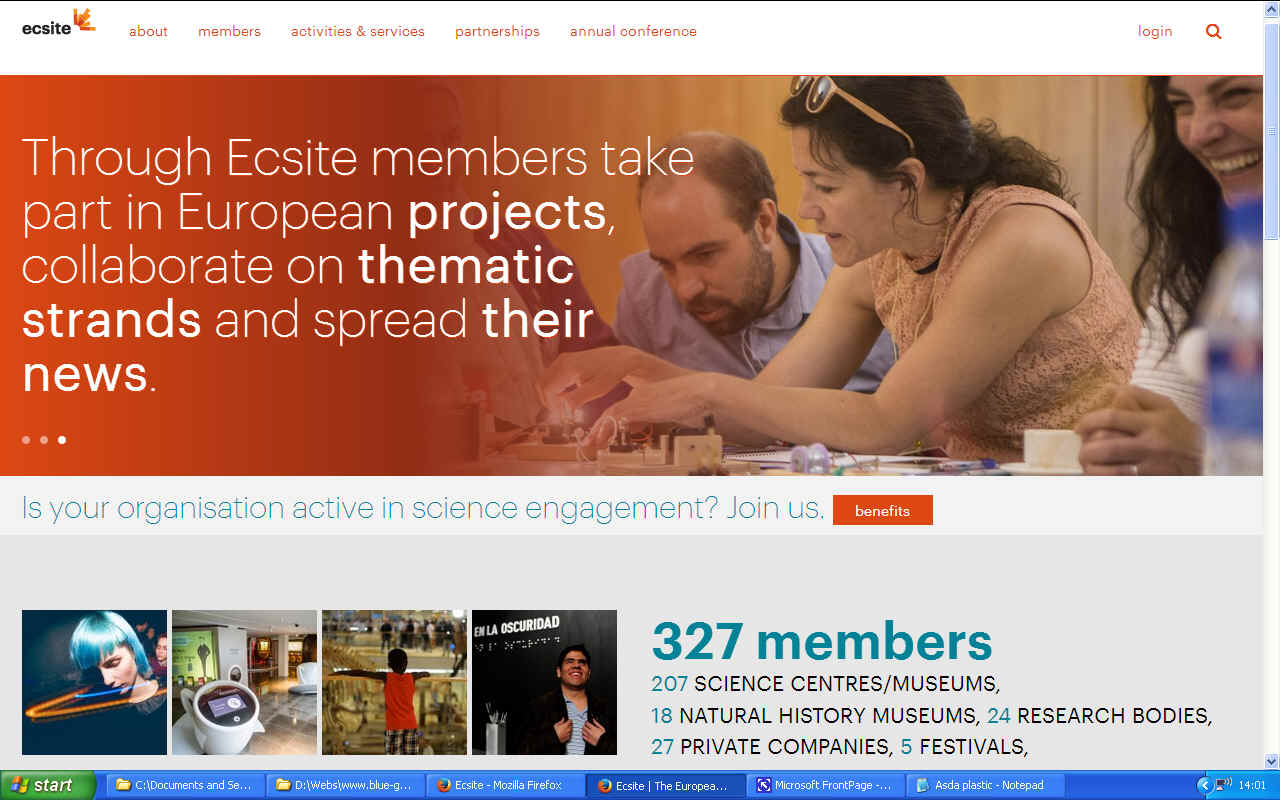Screen dimensions: 1280x800
Task: Select the first carousel slide dot
Action: [26, 440]
